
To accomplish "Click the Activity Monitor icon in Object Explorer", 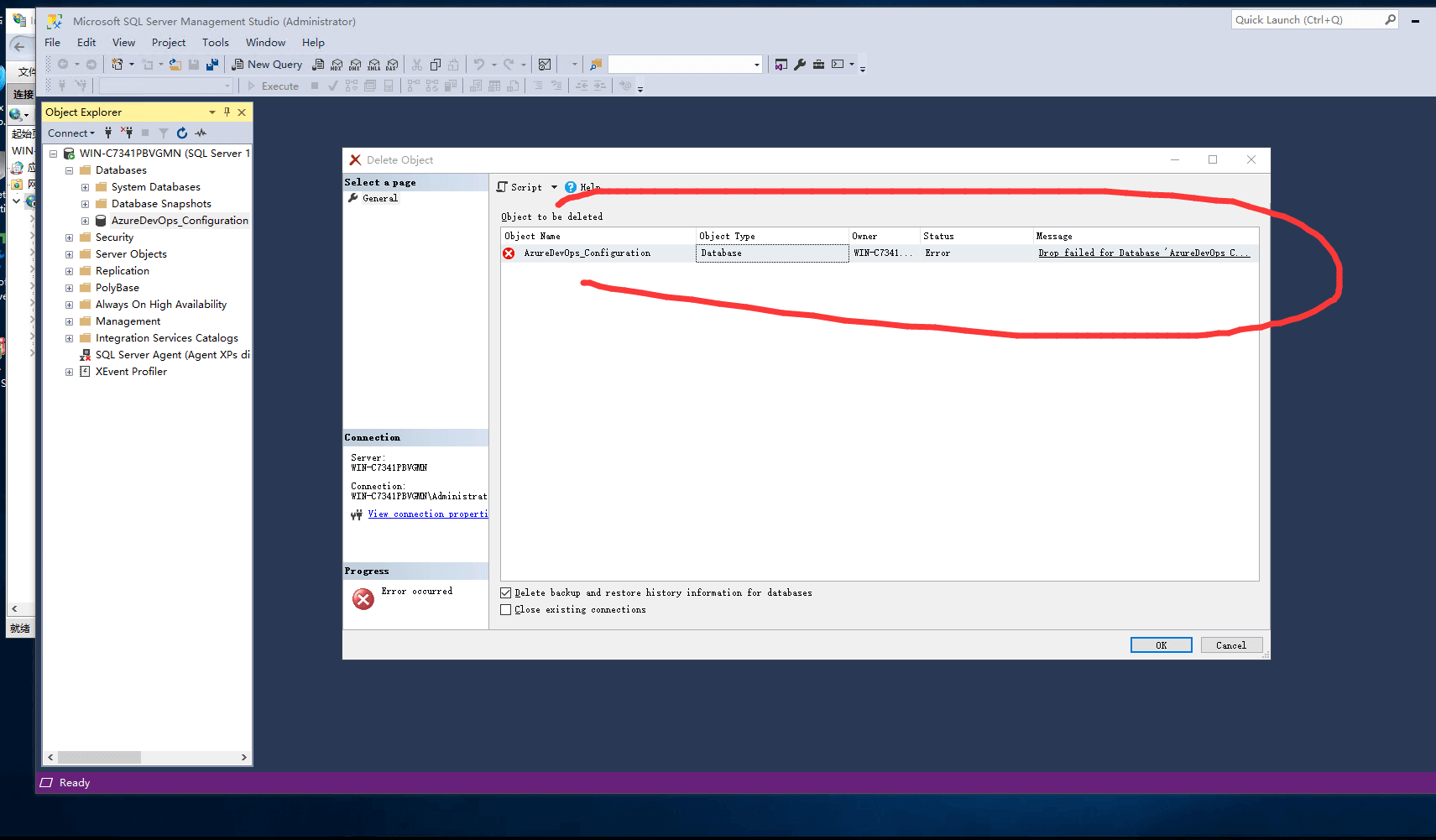I will pyautogui.click(x=201, y=133).
